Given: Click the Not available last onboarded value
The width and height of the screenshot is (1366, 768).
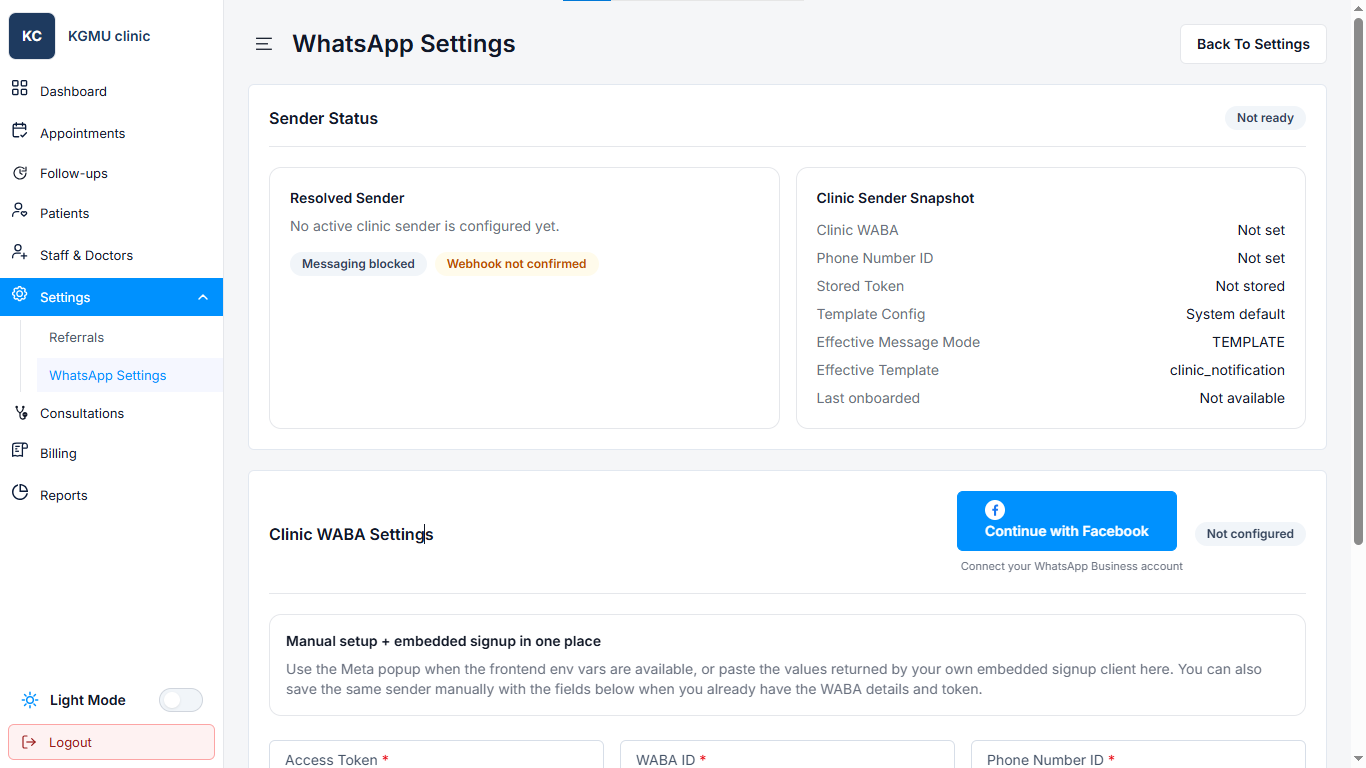Looking at the screenshot, I should [x=1242, y=398].
